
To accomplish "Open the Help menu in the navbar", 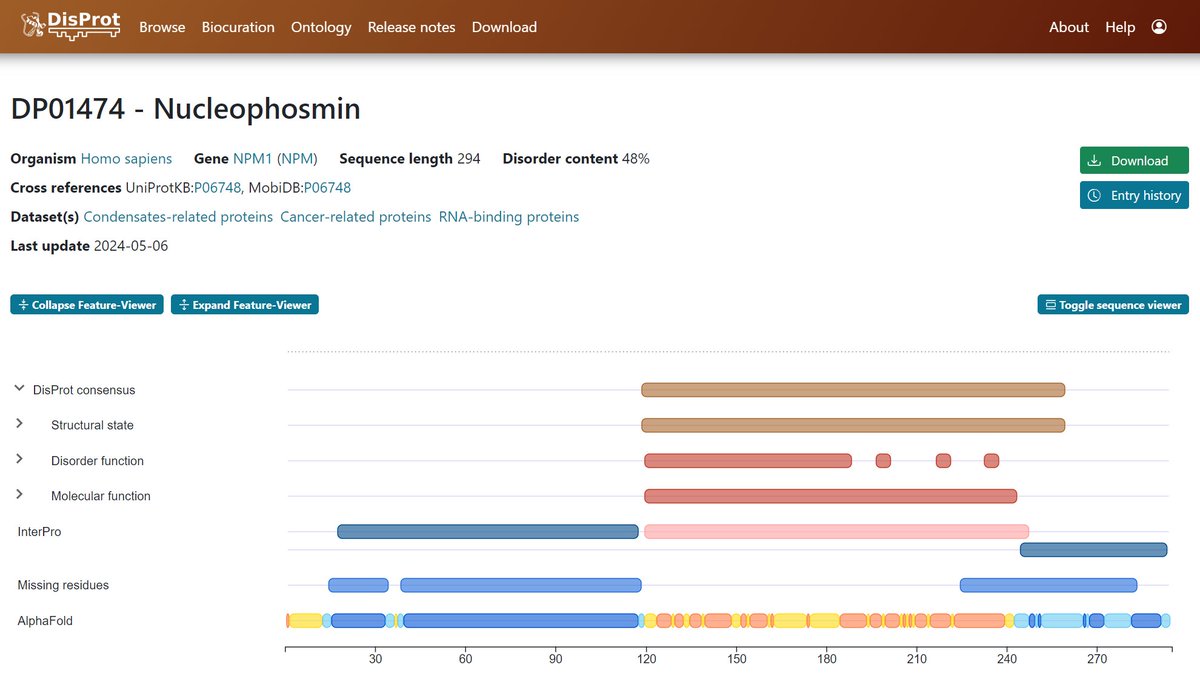I will pos(1120,27).
